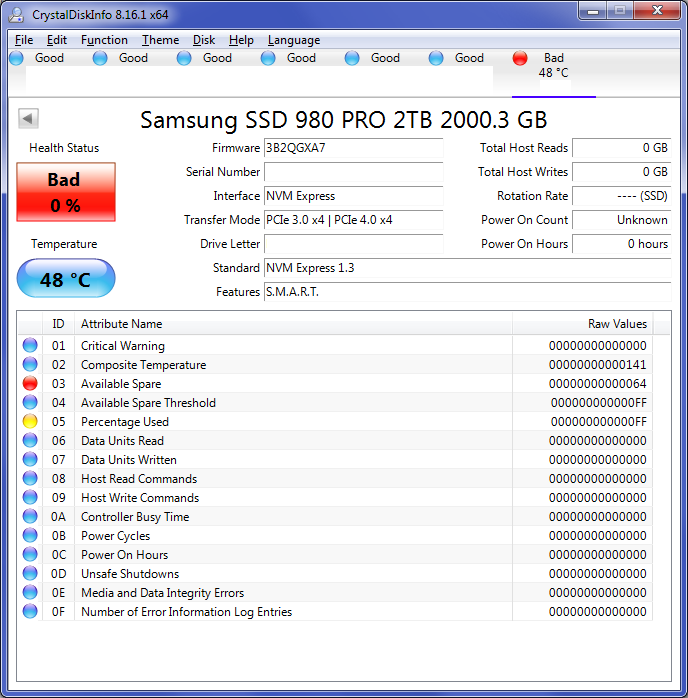
Task: Open the Edit menu
Action: [x=57, y=40]
